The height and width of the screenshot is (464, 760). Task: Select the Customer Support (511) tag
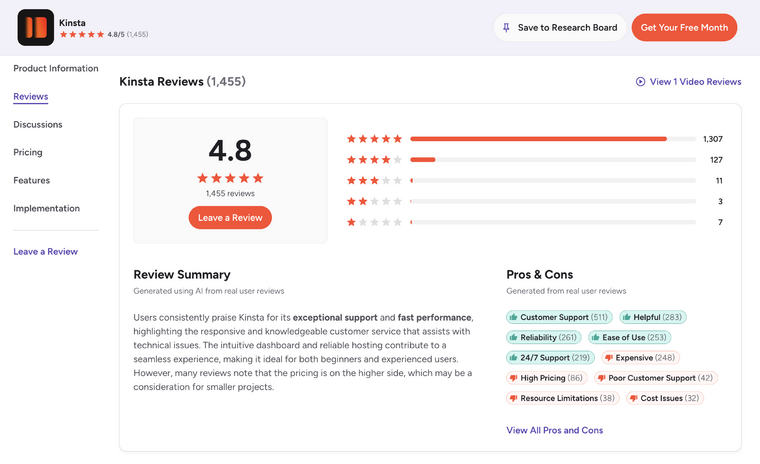(559, 318)
